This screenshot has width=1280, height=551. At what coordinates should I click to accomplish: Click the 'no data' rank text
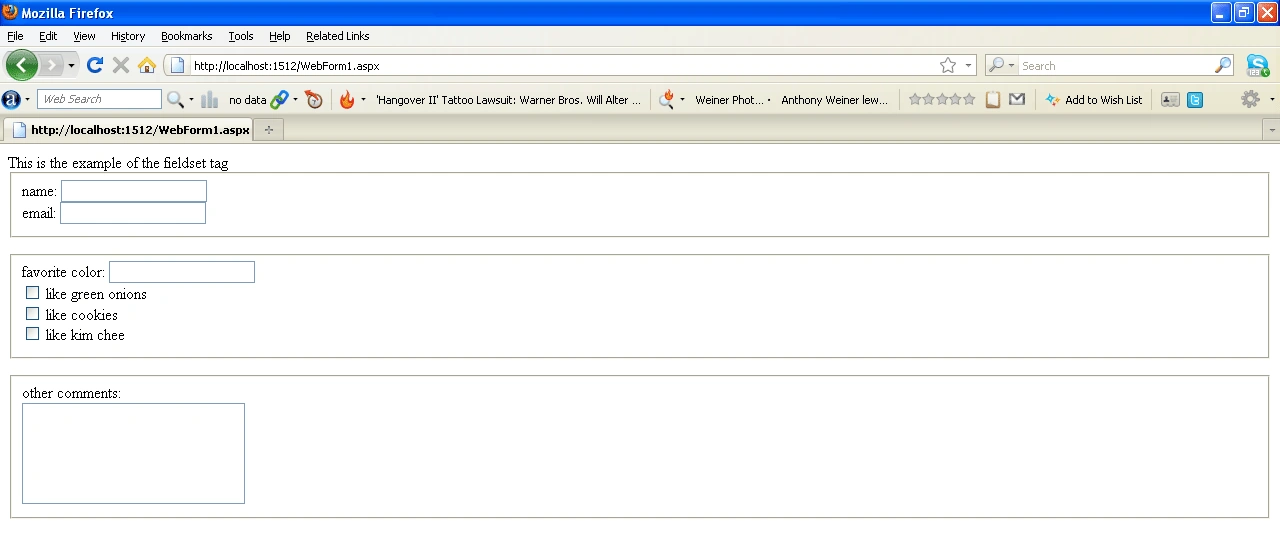pos(247,100)
